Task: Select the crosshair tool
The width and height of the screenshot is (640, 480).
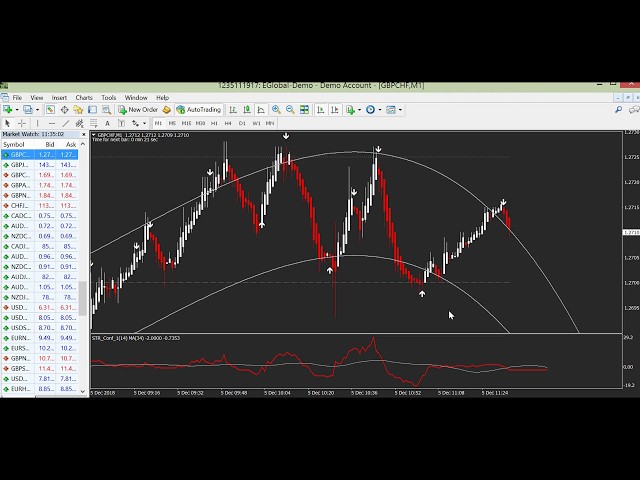Action: pos(22,123)
